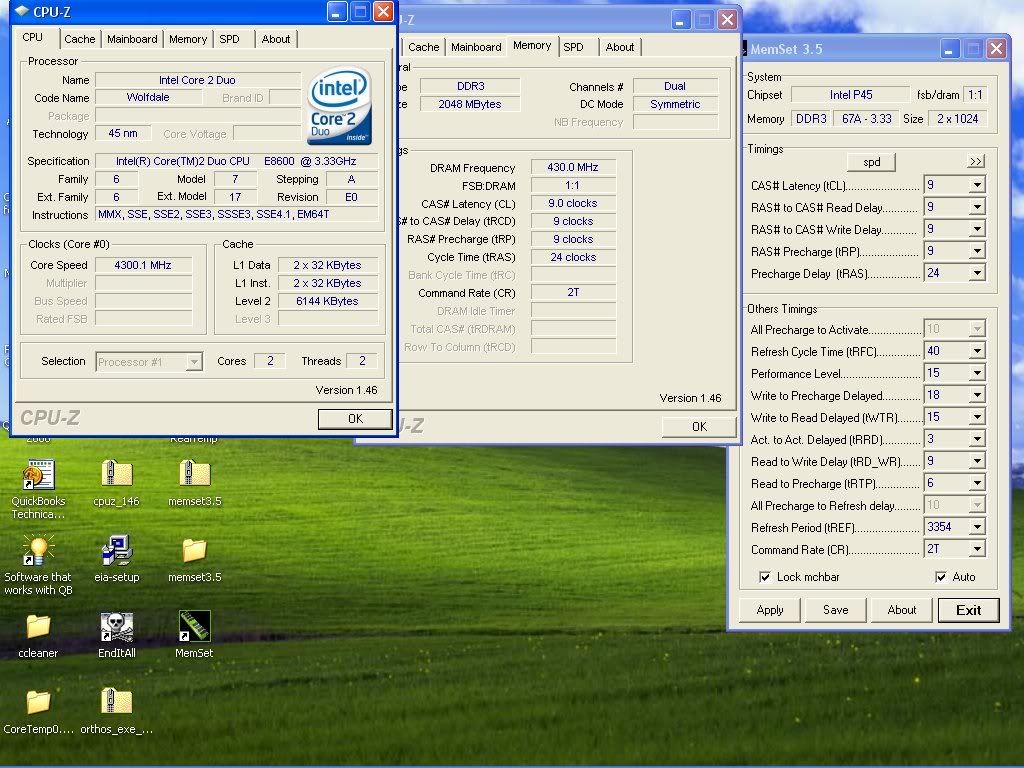
Task: Expand Read to Write Delay (tRD_WR) dropdown
Action: click(977, 461)
